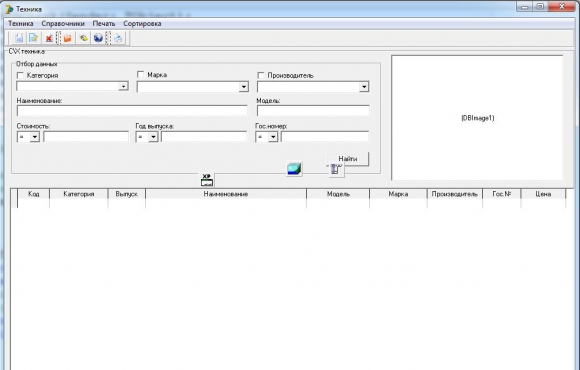Image resolution: width=580 pixels, height=370 pixels.
Task: Click the teal 3D box component icon
Action: (x=294, y=169)
